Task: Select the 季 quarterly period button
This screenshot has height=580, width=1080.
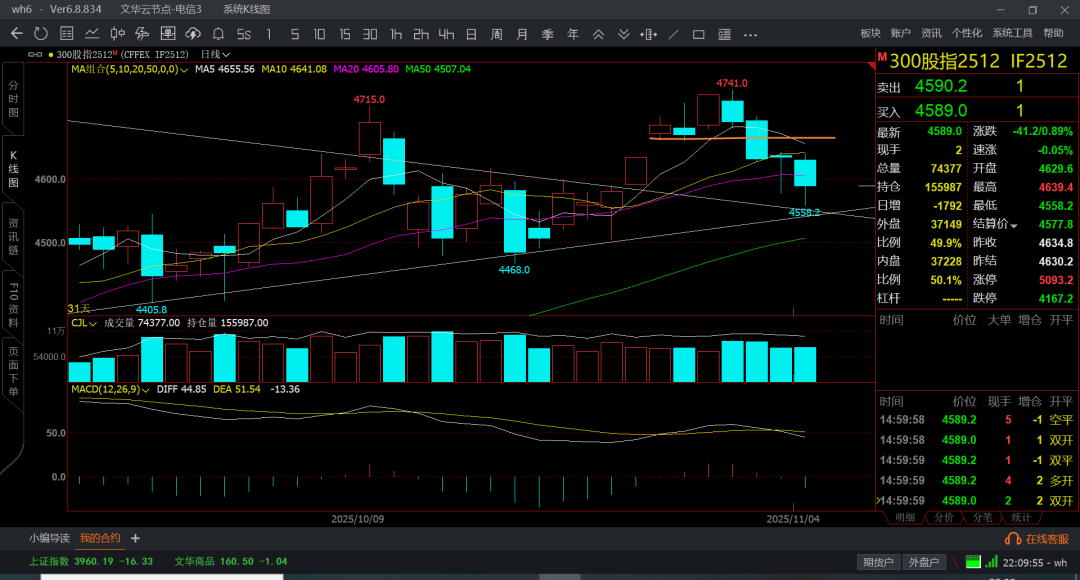Action: point(548,34)
